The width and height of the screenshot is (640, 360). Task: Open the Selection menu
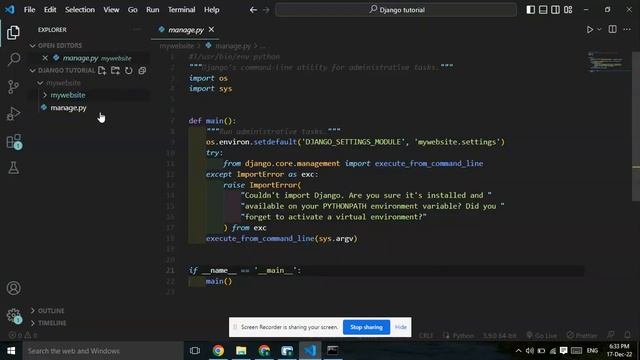click(x=80, y=10)
